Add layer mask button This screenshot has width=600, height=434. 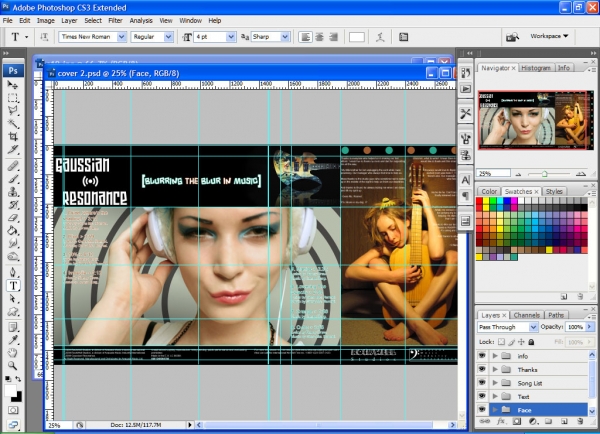coord(517,422)
